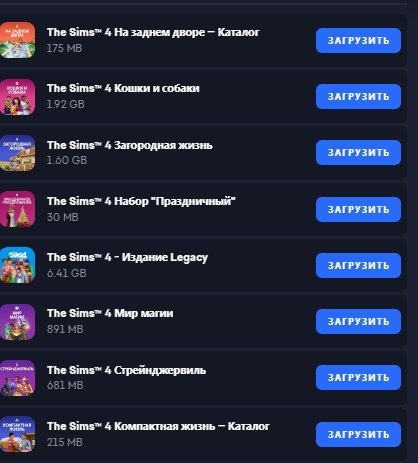Click the Sims 4 Издание Legacy icon

[x=17, y=265]
